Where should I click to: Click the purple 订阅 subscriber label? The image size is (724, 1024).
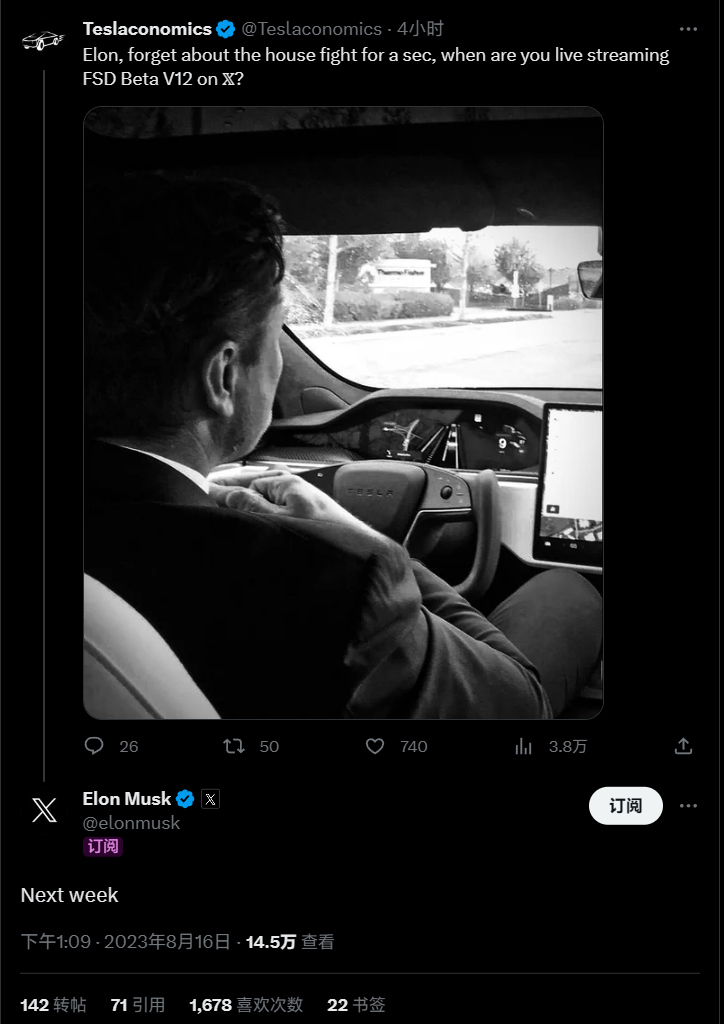[x=103, y=846]
